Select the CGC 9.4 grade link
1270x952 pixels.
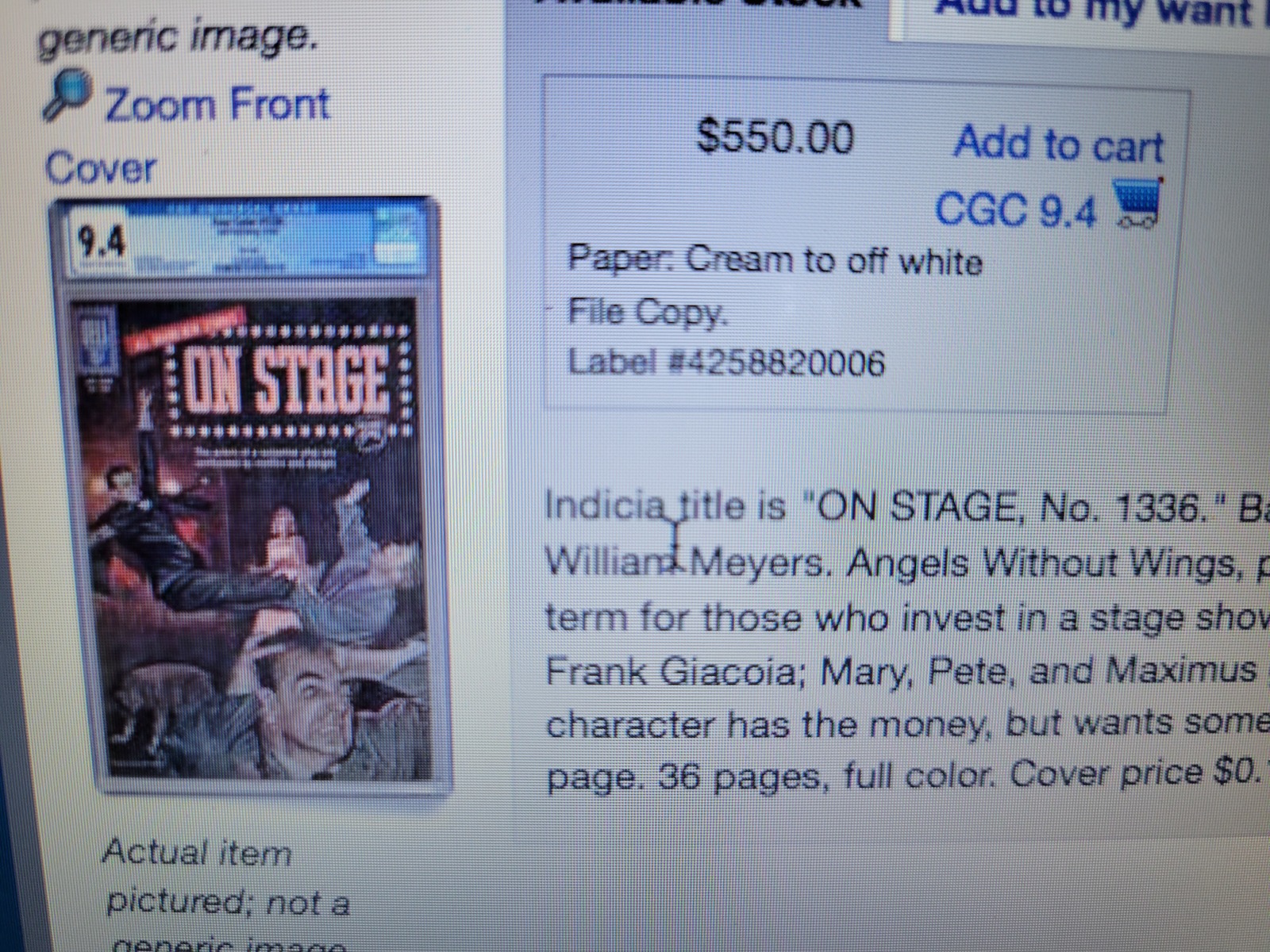1016,210
